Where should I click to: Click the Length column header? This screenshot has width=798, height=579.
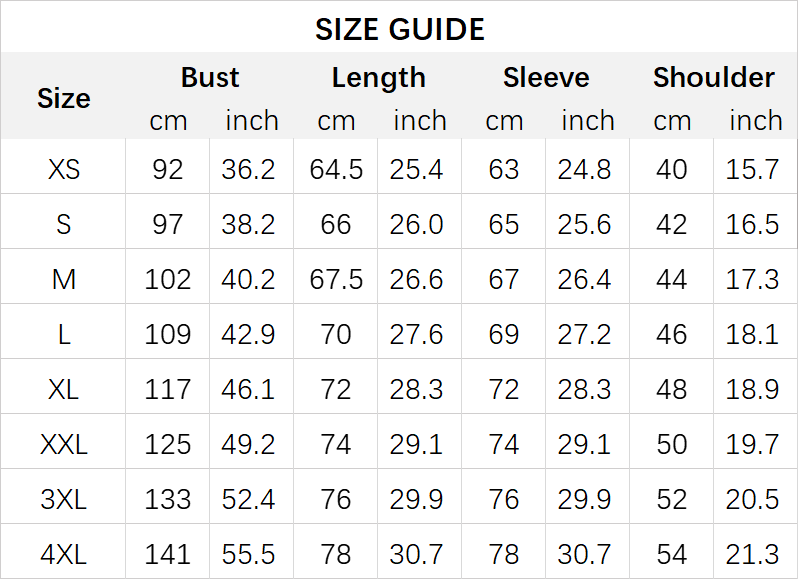(378, 78)
